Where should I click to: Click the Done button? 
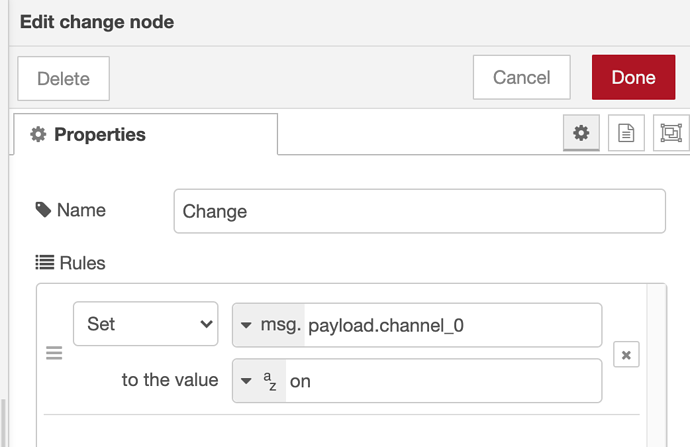(633, 77)
